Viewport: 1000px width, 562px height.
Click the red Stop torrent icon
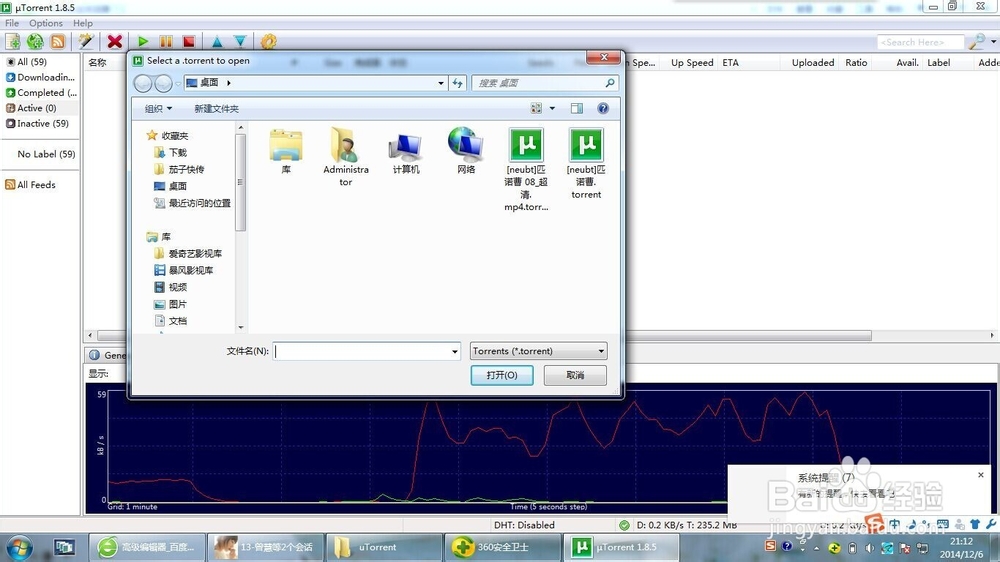click(189, 41)
